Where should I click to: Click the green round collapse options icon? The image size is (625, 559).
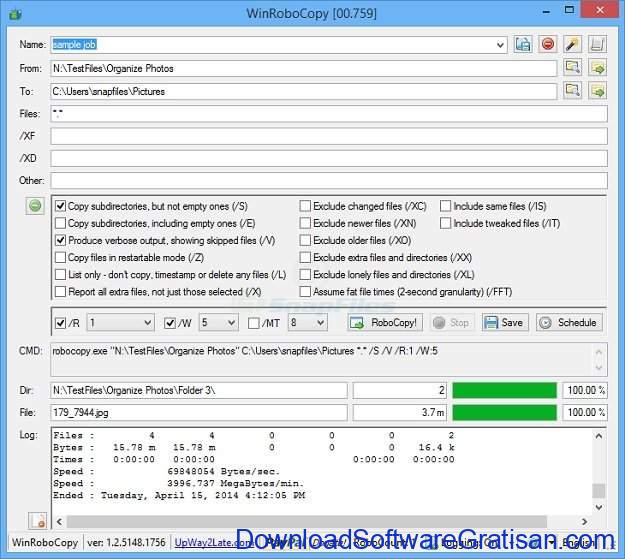tap(35, 206)
